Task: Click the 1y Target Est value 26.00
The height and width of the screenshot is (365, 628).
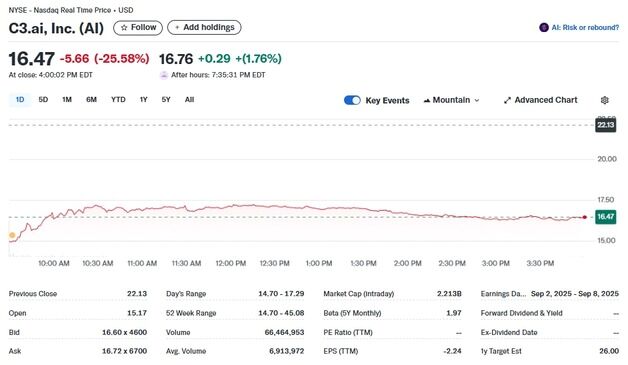Action: 609,351
